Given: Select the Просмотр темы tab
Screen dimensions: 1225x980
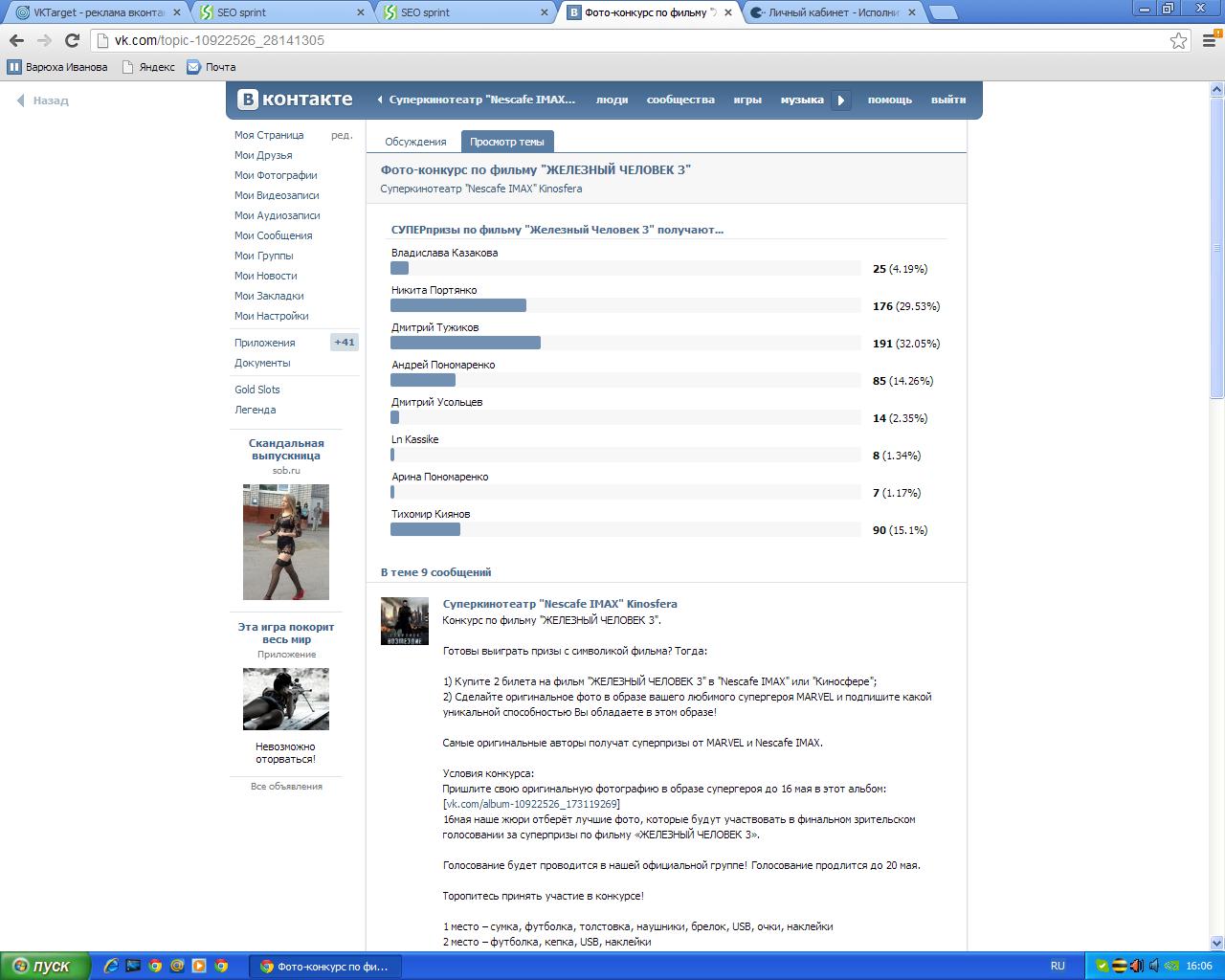Looking at the screenshot, I should pyautogui.click(x=507, y=142).
